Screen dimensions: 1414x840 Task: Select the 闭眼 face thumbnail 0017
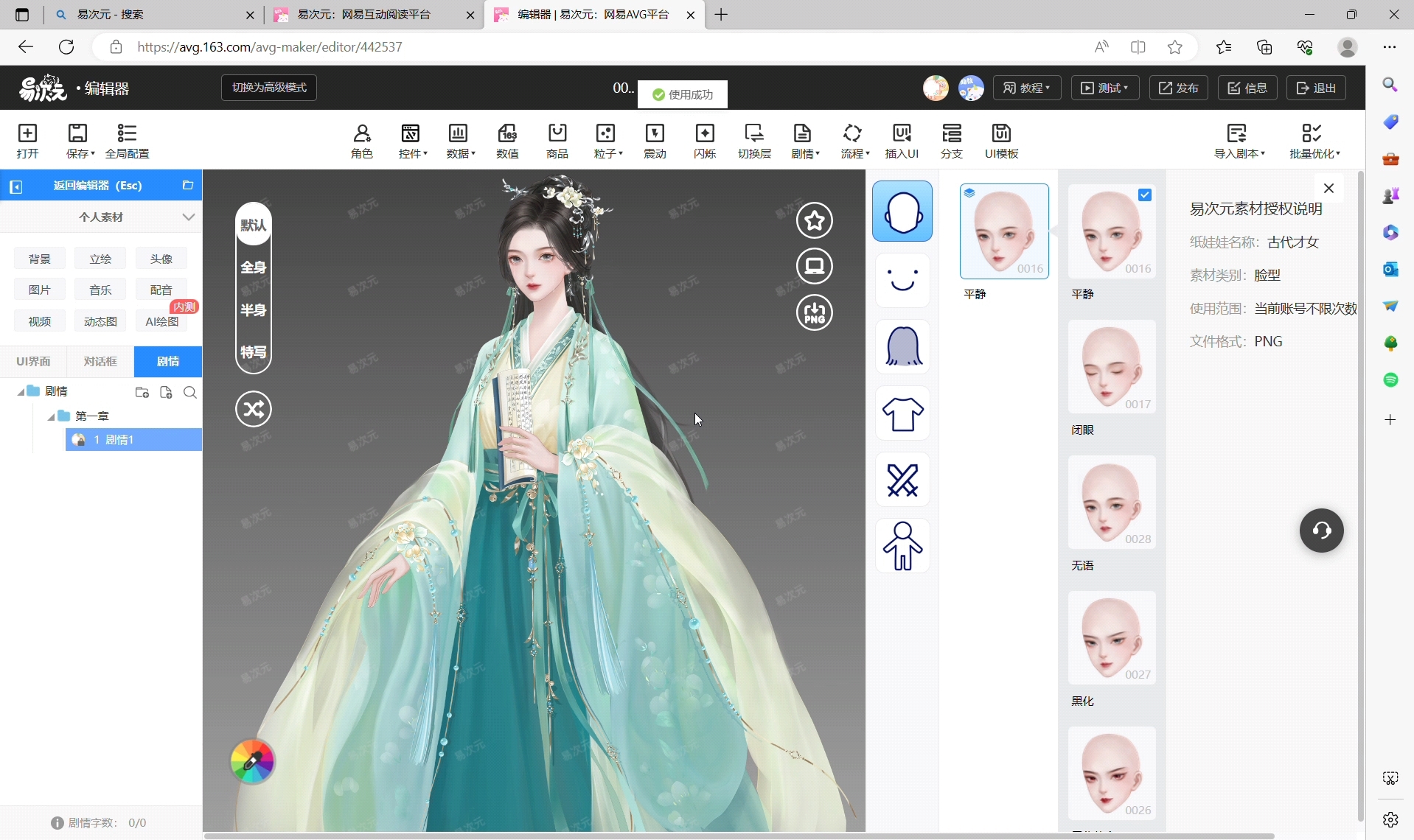(1112, 367)
